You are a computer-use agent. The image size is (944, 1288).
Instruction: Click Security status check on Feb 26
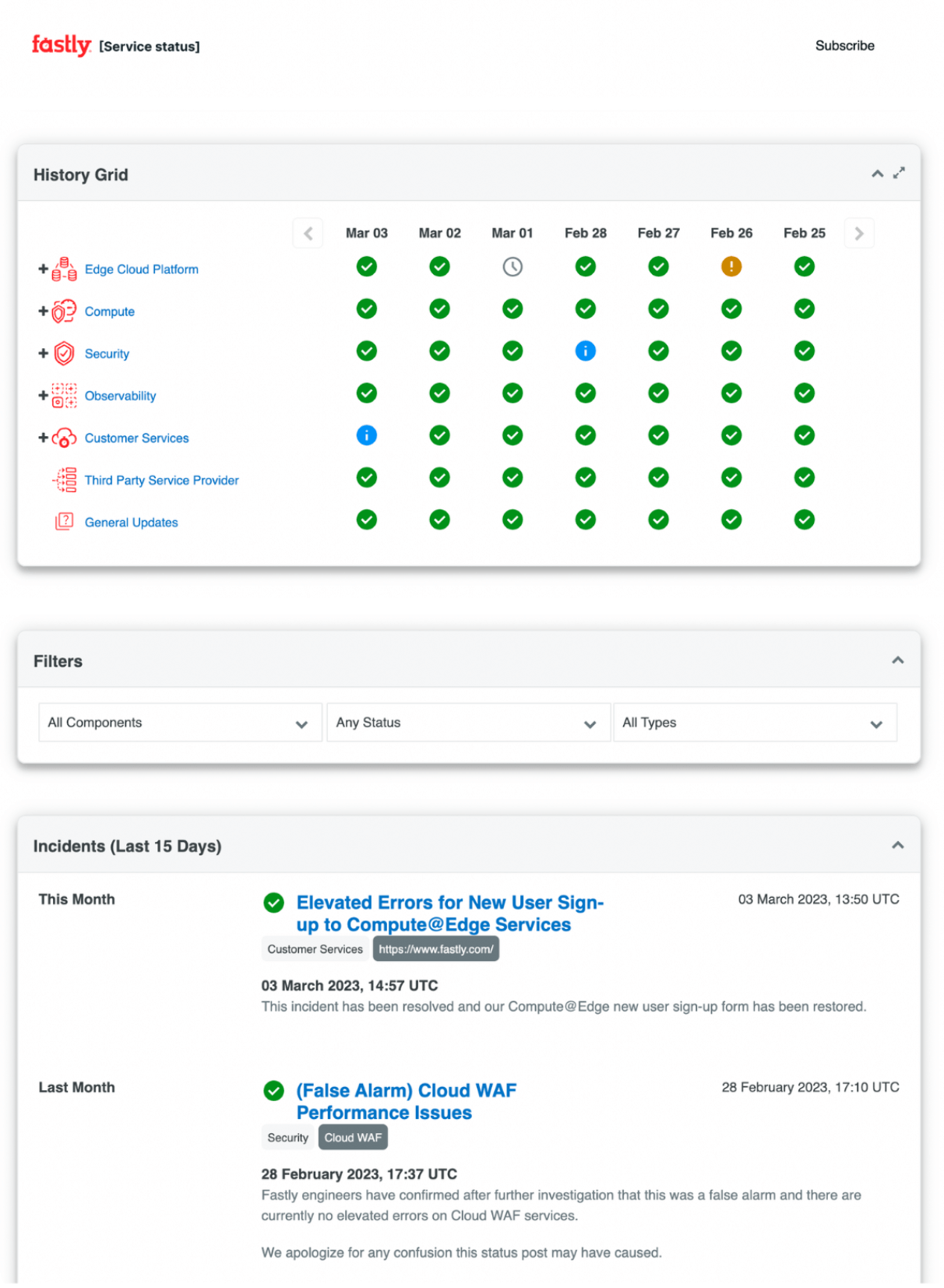731,351
